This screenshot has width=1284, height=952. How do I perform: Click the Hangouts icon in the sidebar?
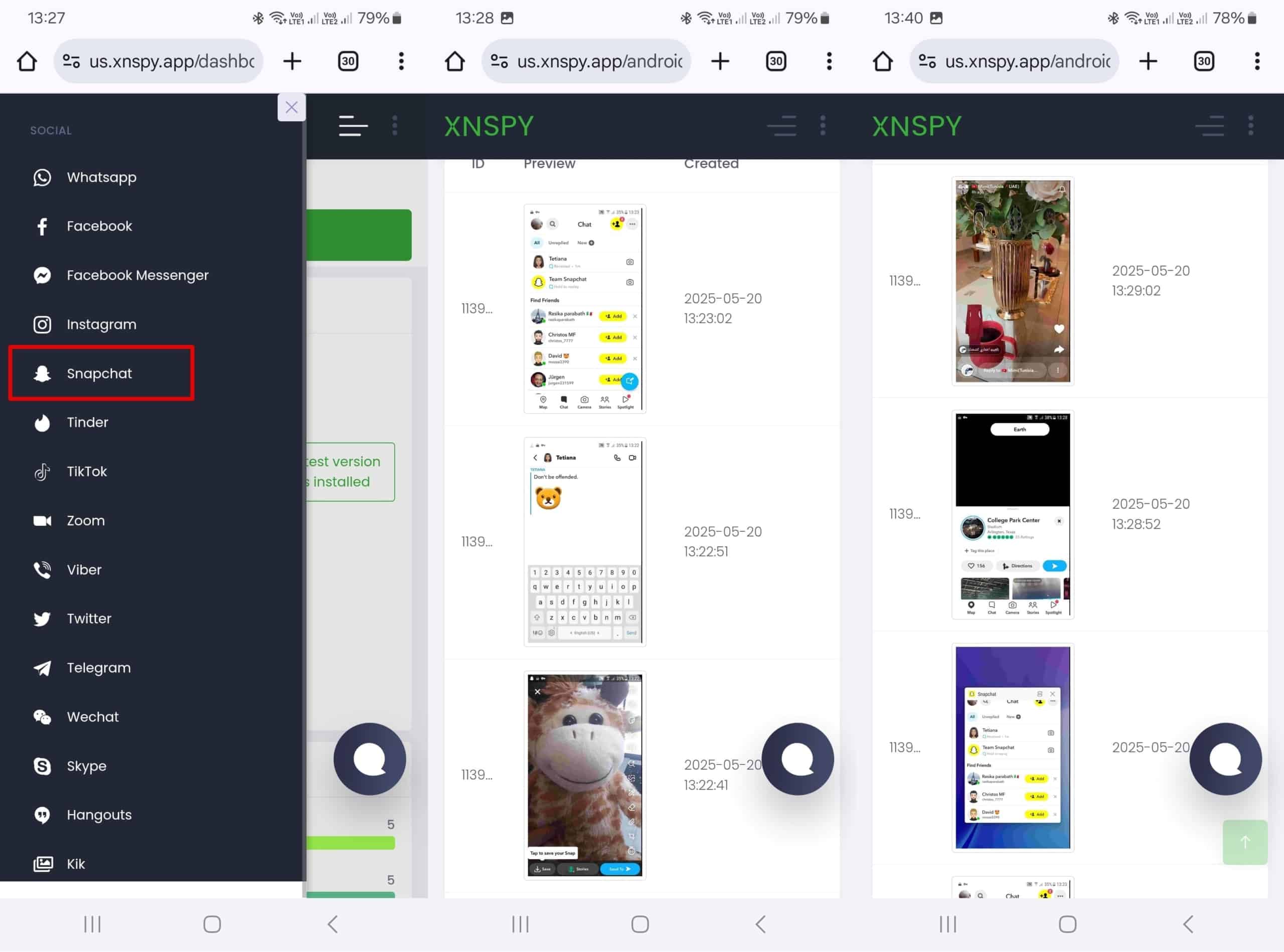tap(42, 815)
